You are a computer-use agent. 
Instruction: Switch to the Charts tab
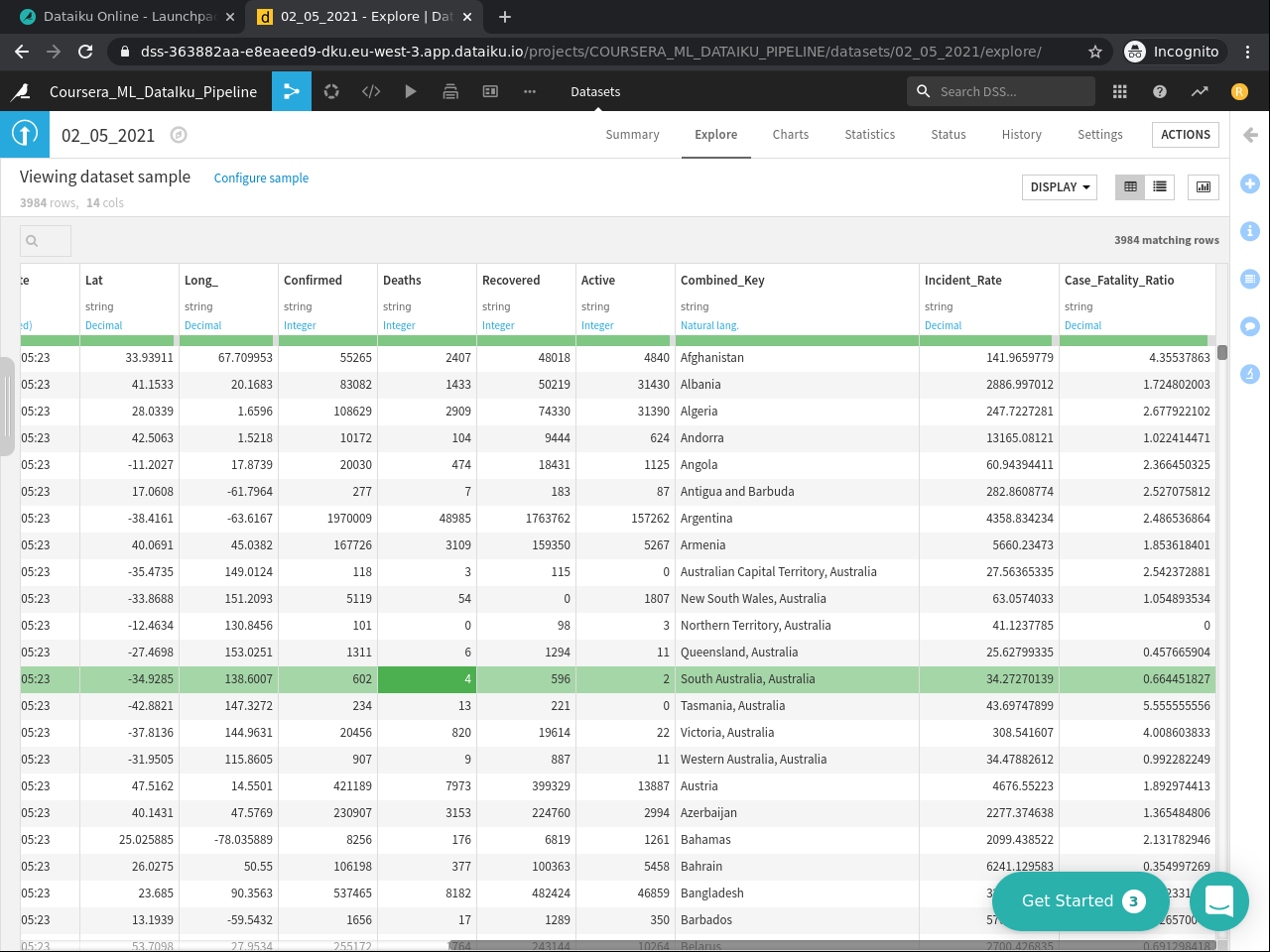(791, 135)
